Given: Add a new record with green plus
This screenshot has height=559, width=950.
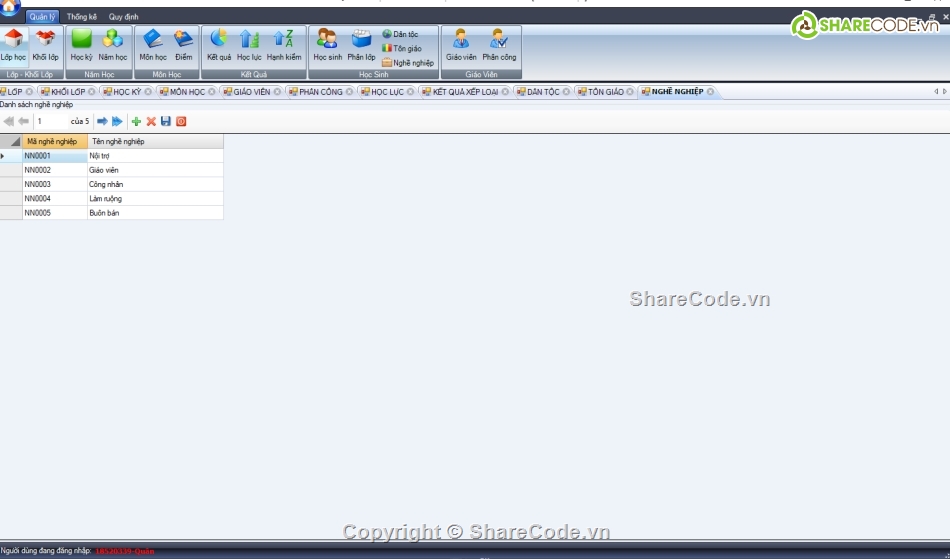Looking at the screenshot, I should coord(136,121).
